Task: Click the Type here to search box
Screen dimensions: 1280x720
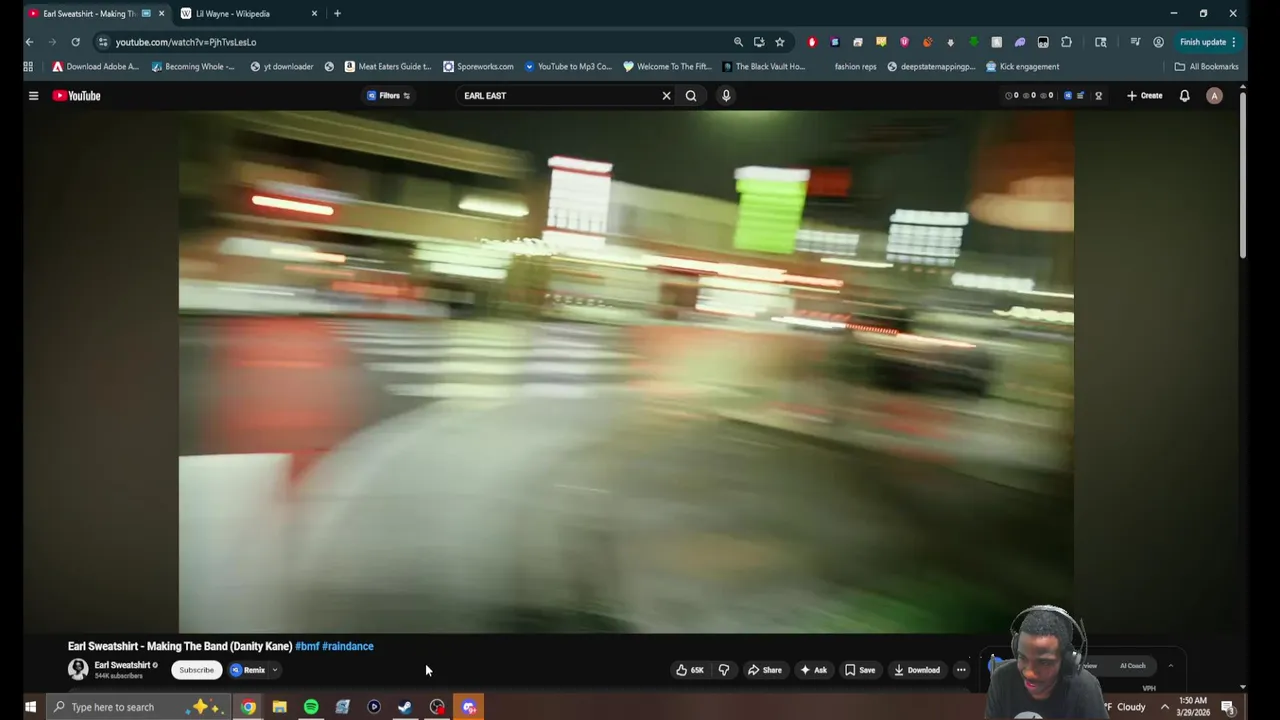Action: click(x=138, y=707)
